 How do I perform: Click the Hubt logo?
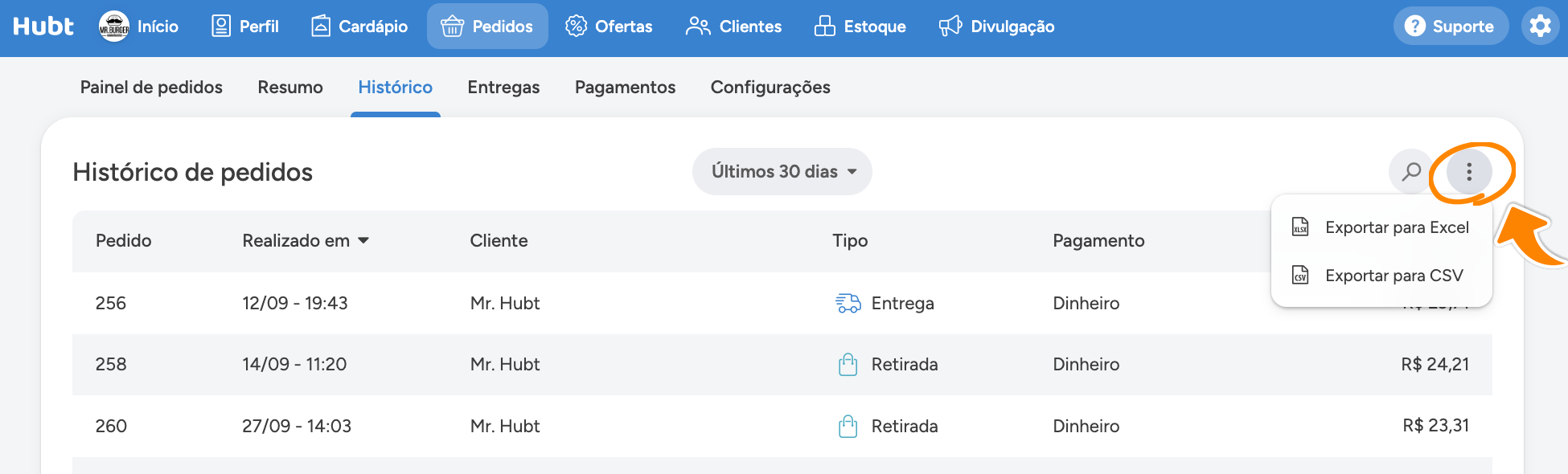(x=43, y=27)
